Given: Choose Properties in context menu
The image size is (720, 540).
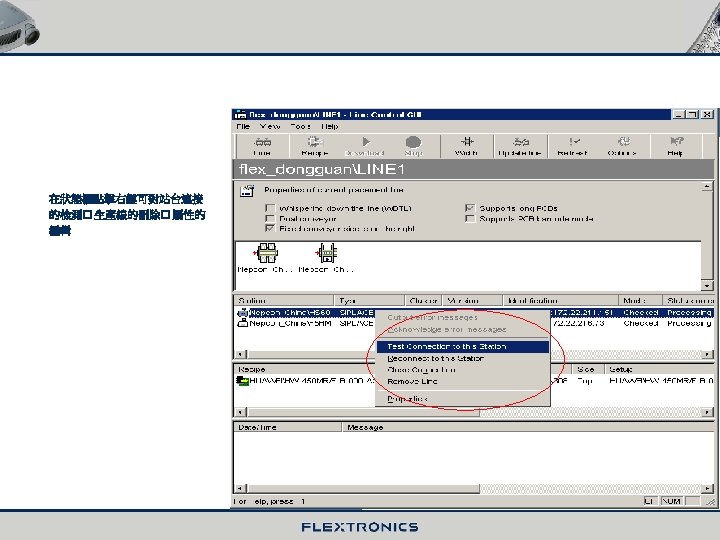Looking at the screenshot, I should [463, 399].
